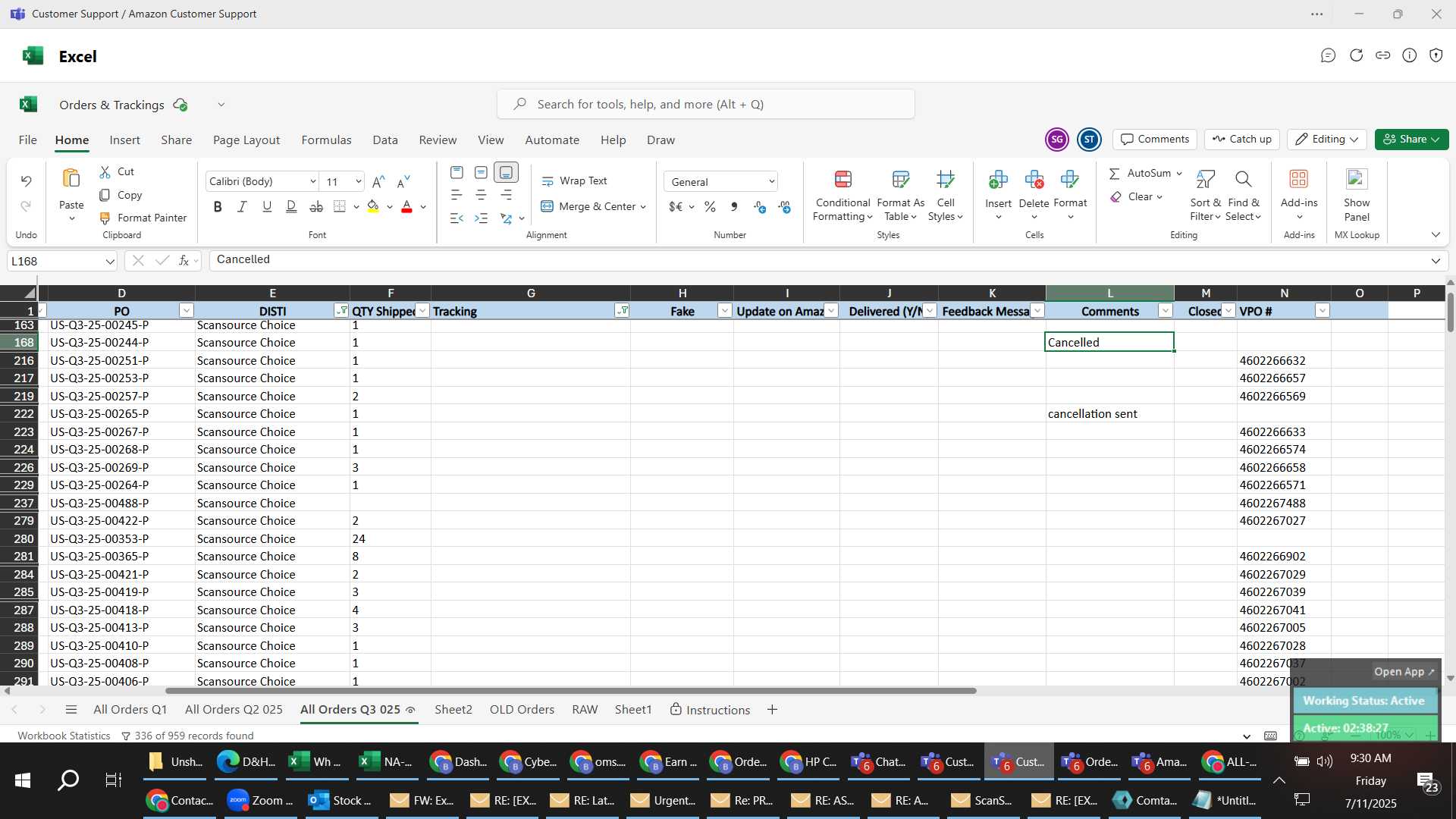1456x819 pixels.
Task: Click the Find & Select magnifier icon
Action: tap(1243, 180)
